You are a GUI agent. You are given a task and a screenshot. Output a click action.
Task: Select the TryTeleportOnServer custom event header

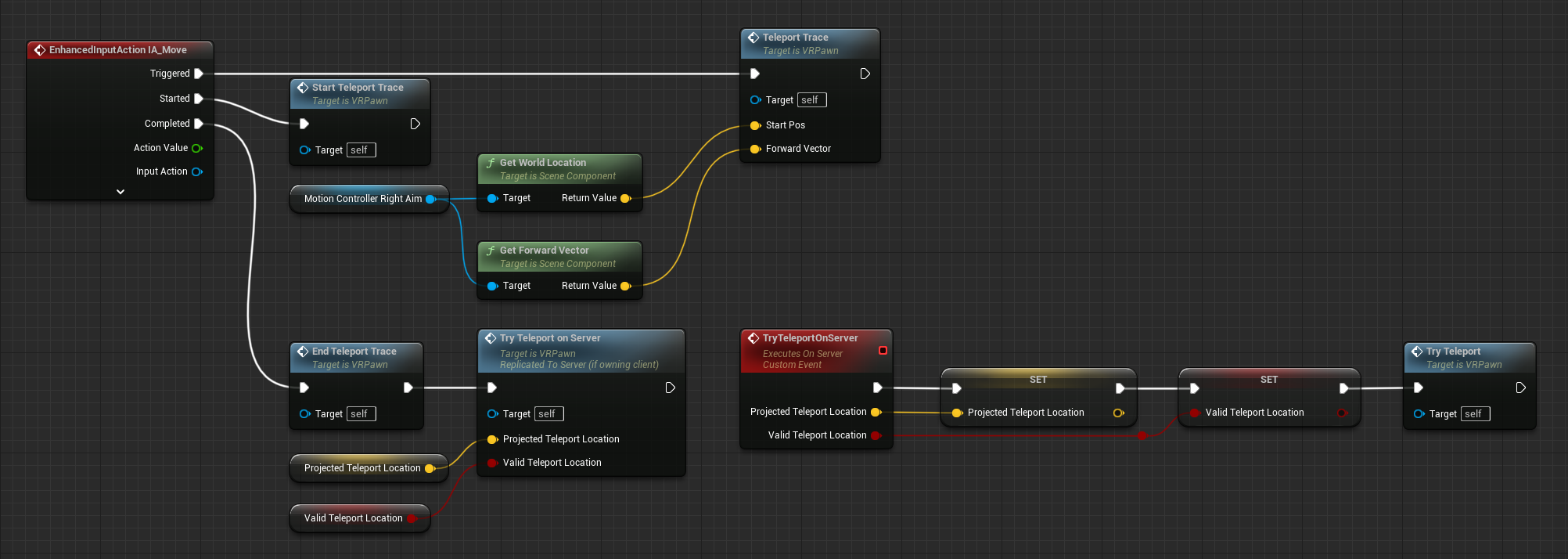(x=816, y=351)
